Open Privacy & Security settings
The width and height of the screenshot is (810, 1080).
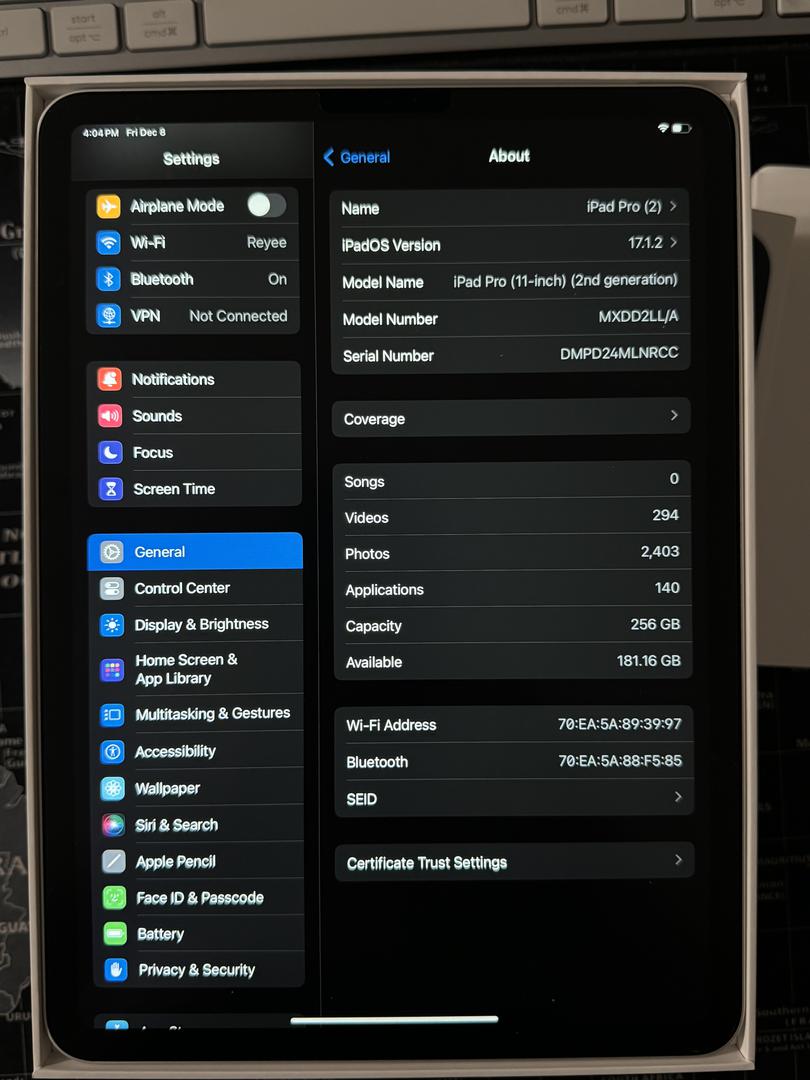[199, 970]
